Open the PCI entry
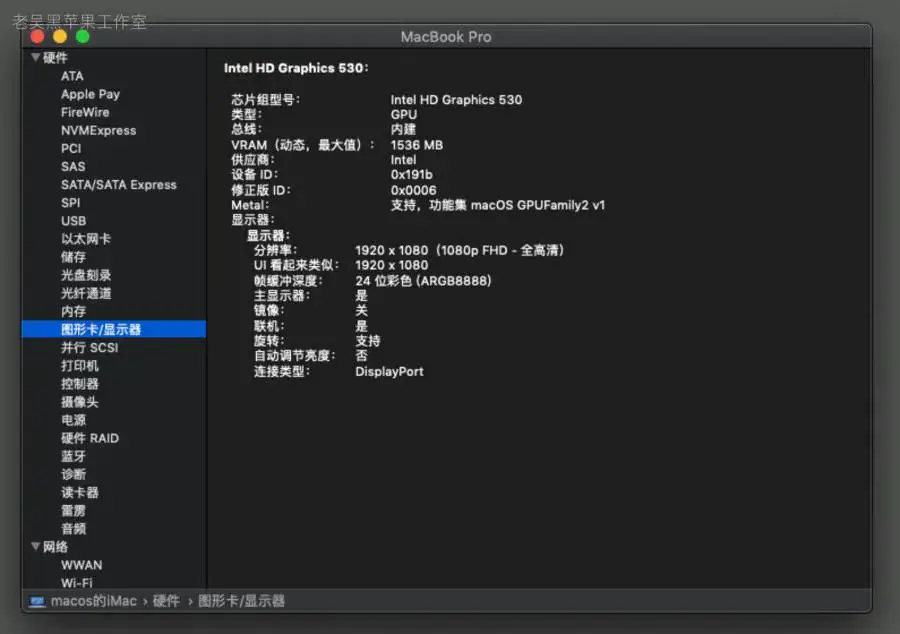The height and width of the screenshot is (634, 900). tap(71, 149)
